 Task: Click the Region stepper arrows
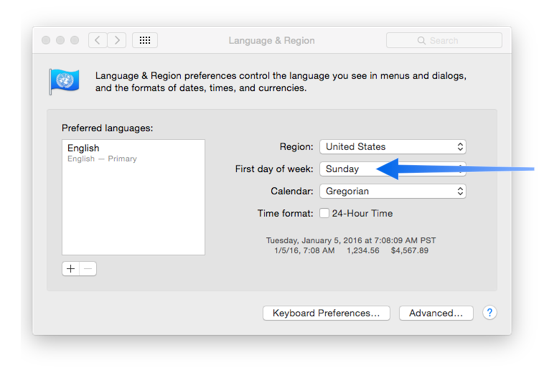pyautogui.click(x=460, y=147)
